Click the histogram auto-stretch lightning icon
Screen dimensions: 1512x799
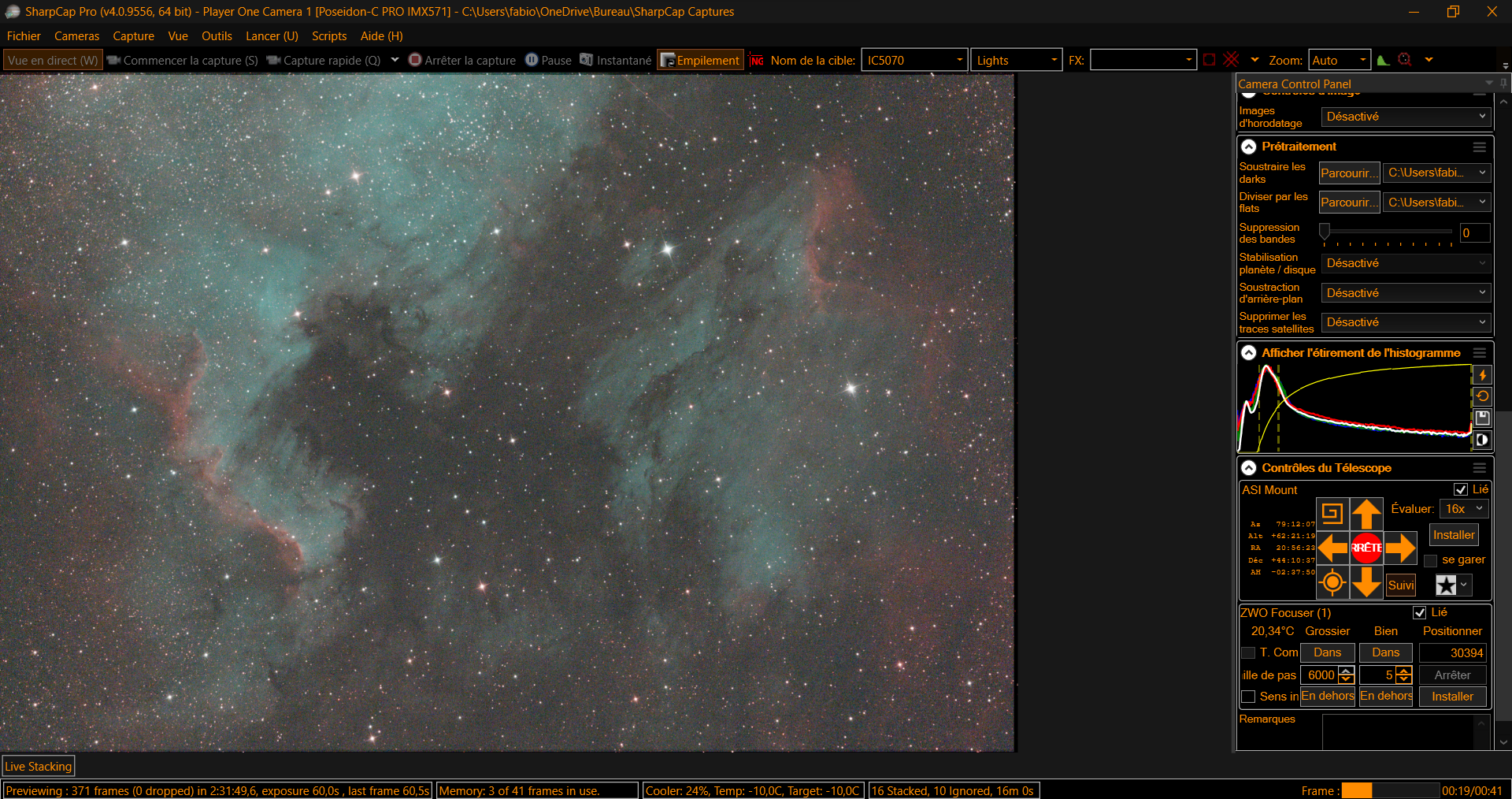pyautogui.click(x=1482, y=375)
